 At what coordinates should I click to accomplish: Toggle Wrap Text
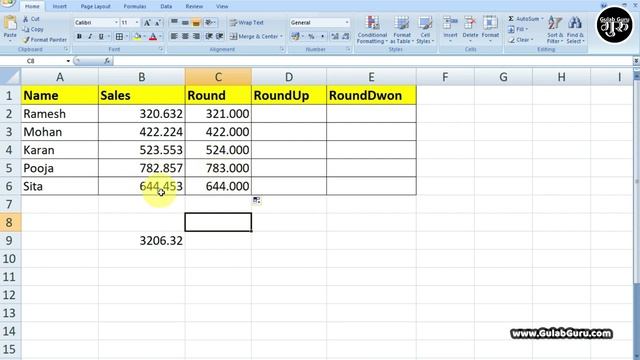247,23
